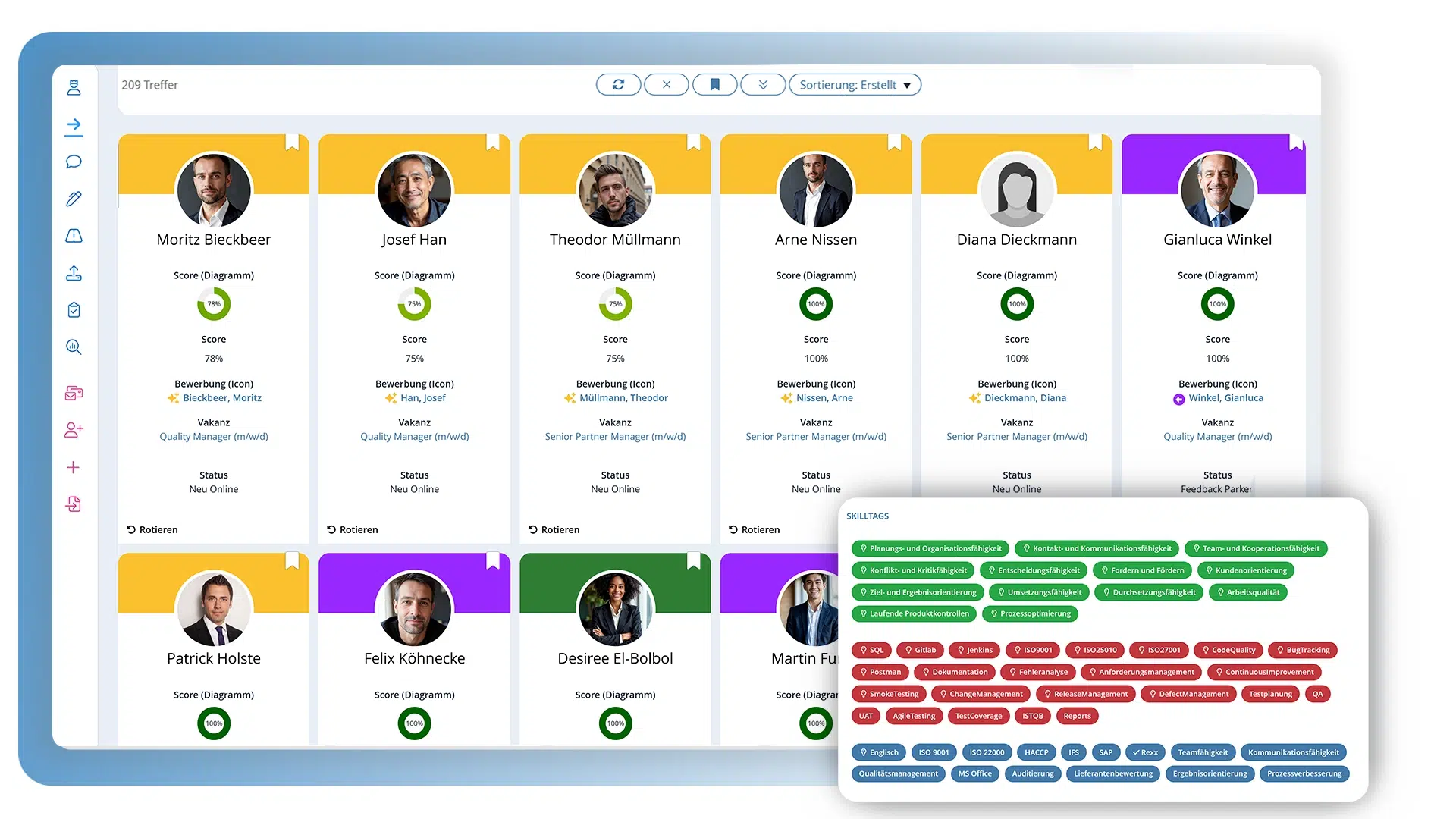Open Nissen, Arne application link
Viewport: 1456px width, 819px height.
coord(824,398)
